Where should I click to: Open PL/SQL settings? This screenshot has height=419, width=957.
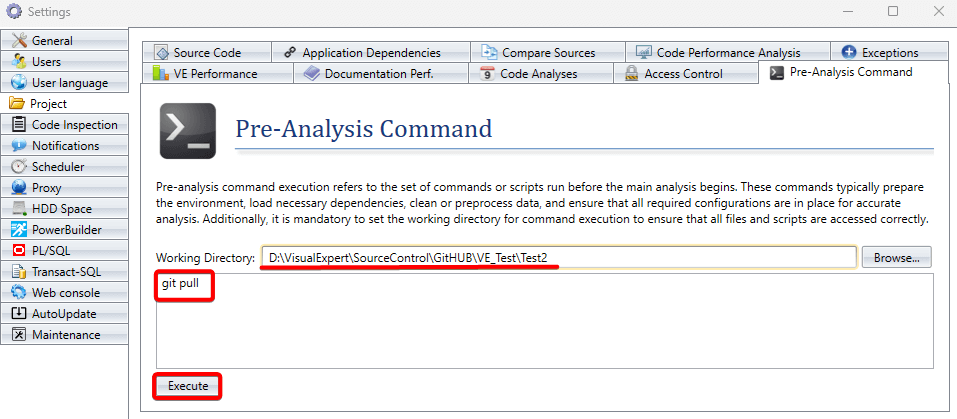(64, 251)
